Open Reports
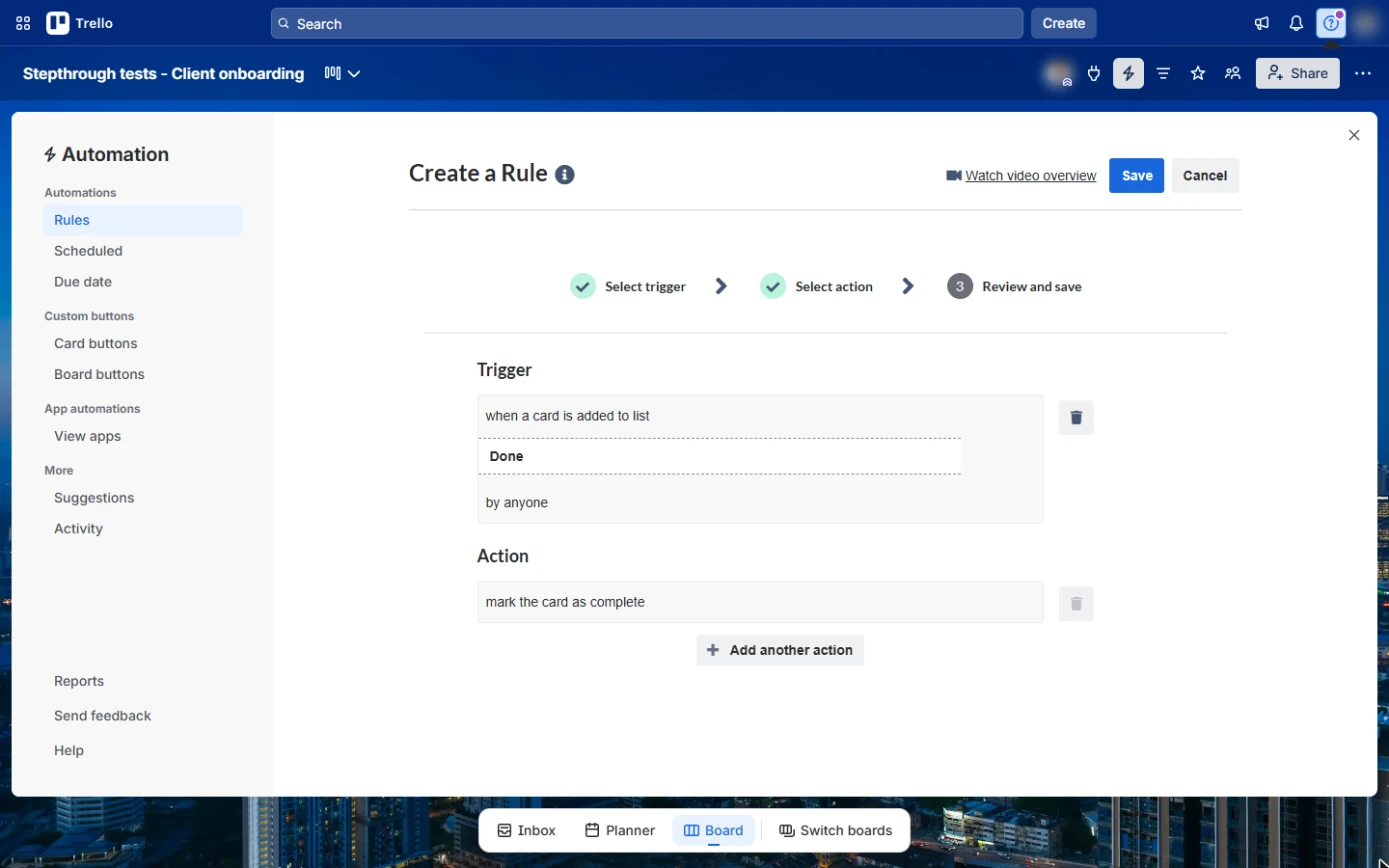The image size is (1389, 868). coord(79,681)
